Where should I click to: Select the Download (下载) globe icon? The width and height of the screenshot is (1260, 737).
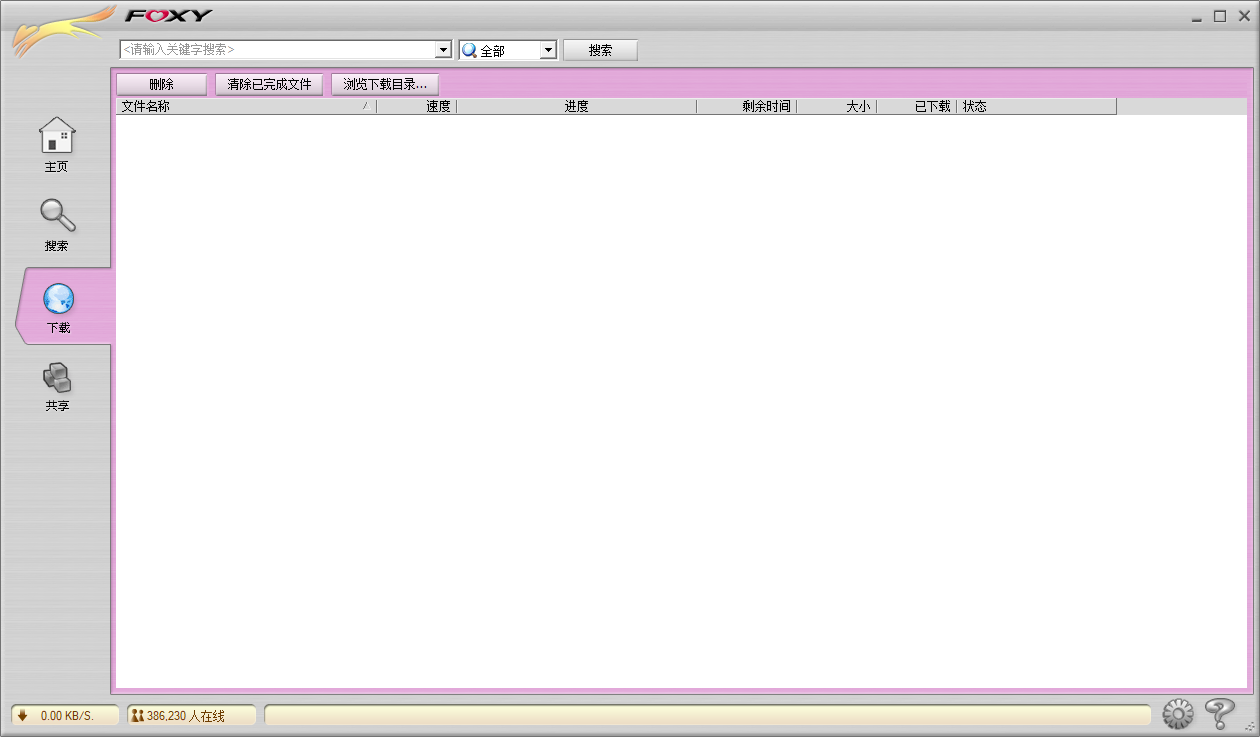coord(58,298)
